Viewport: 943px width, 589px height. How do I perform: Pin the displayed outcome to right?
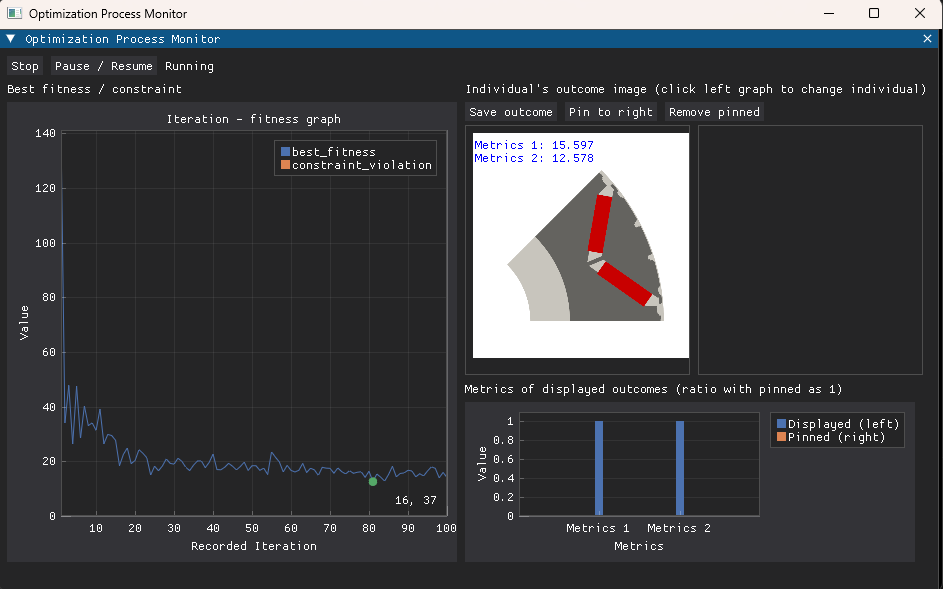[x=610, y=112]
